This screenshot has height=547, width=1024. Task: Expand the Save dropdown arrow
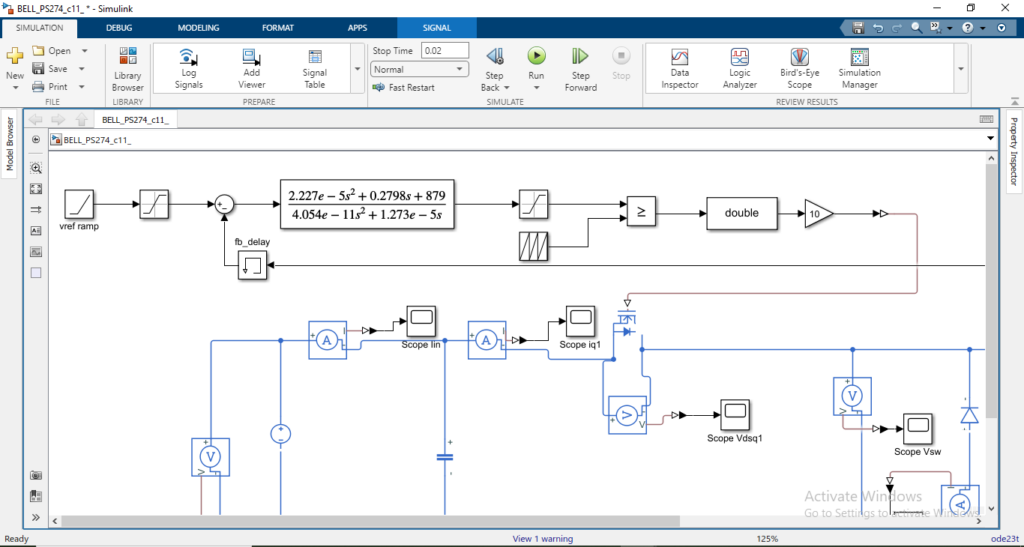click(x=82, y=69)
